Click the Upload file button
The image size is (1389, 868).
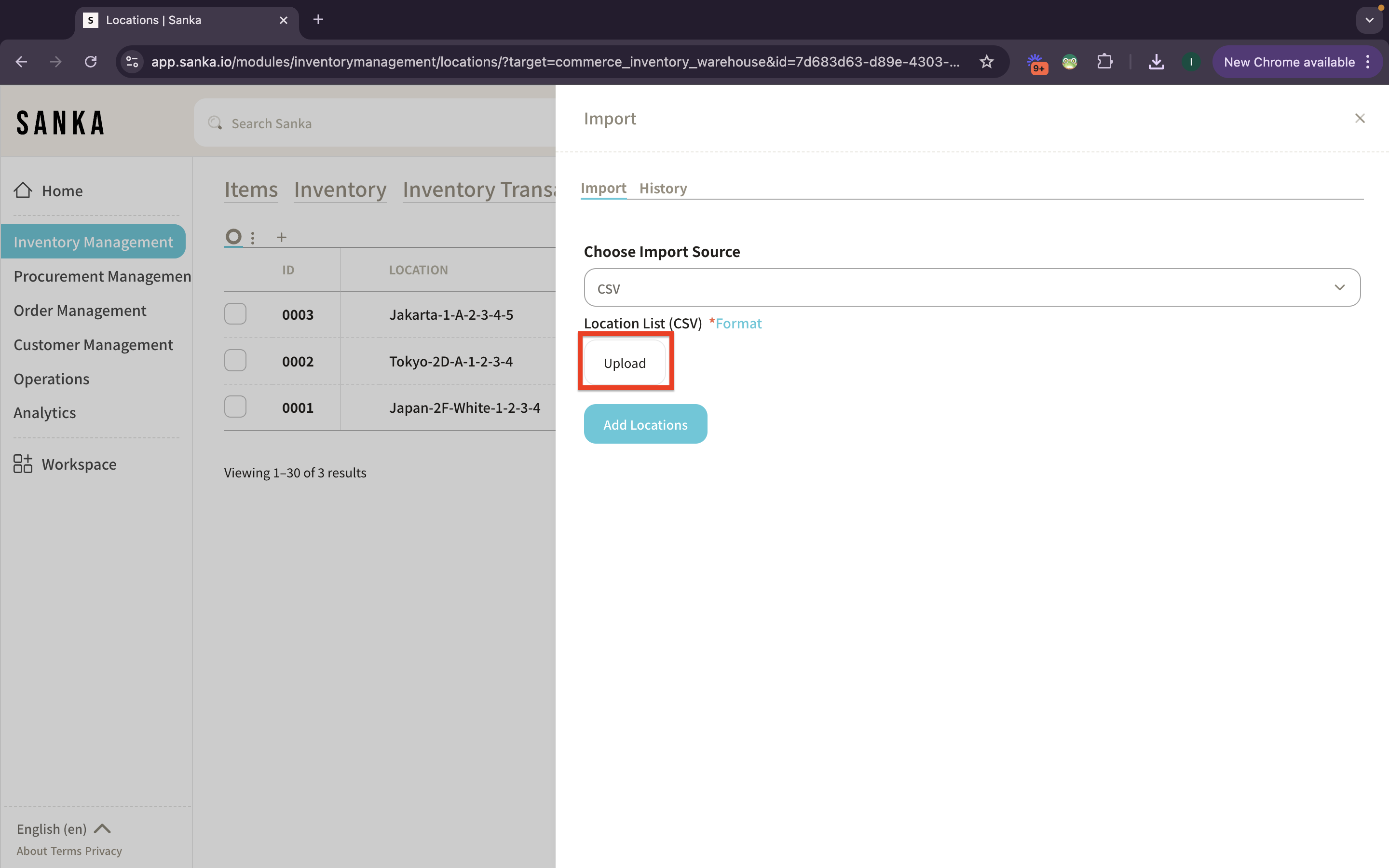(625, 363)
